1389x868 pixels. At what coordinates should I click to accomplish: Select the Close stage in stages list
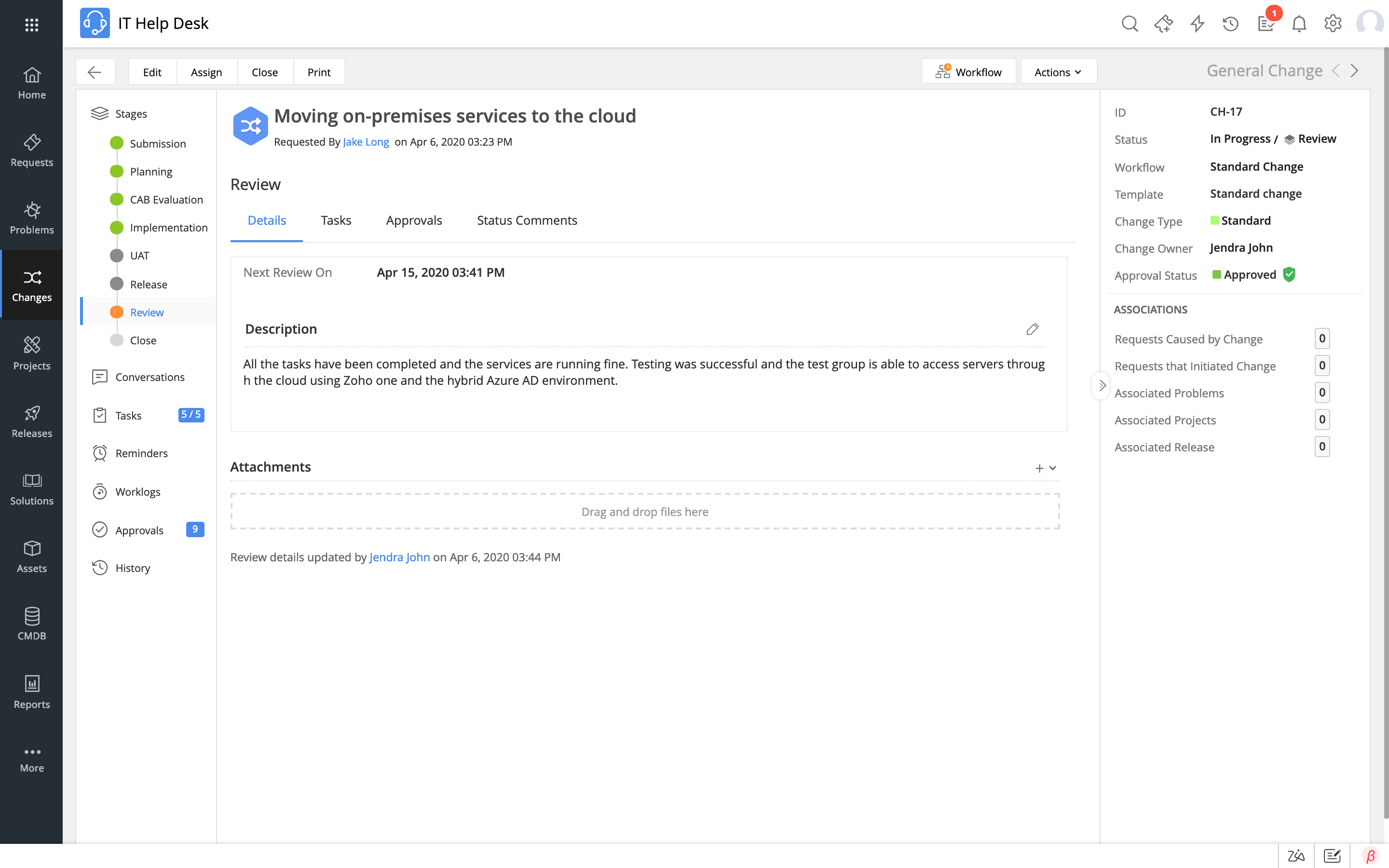143,340
